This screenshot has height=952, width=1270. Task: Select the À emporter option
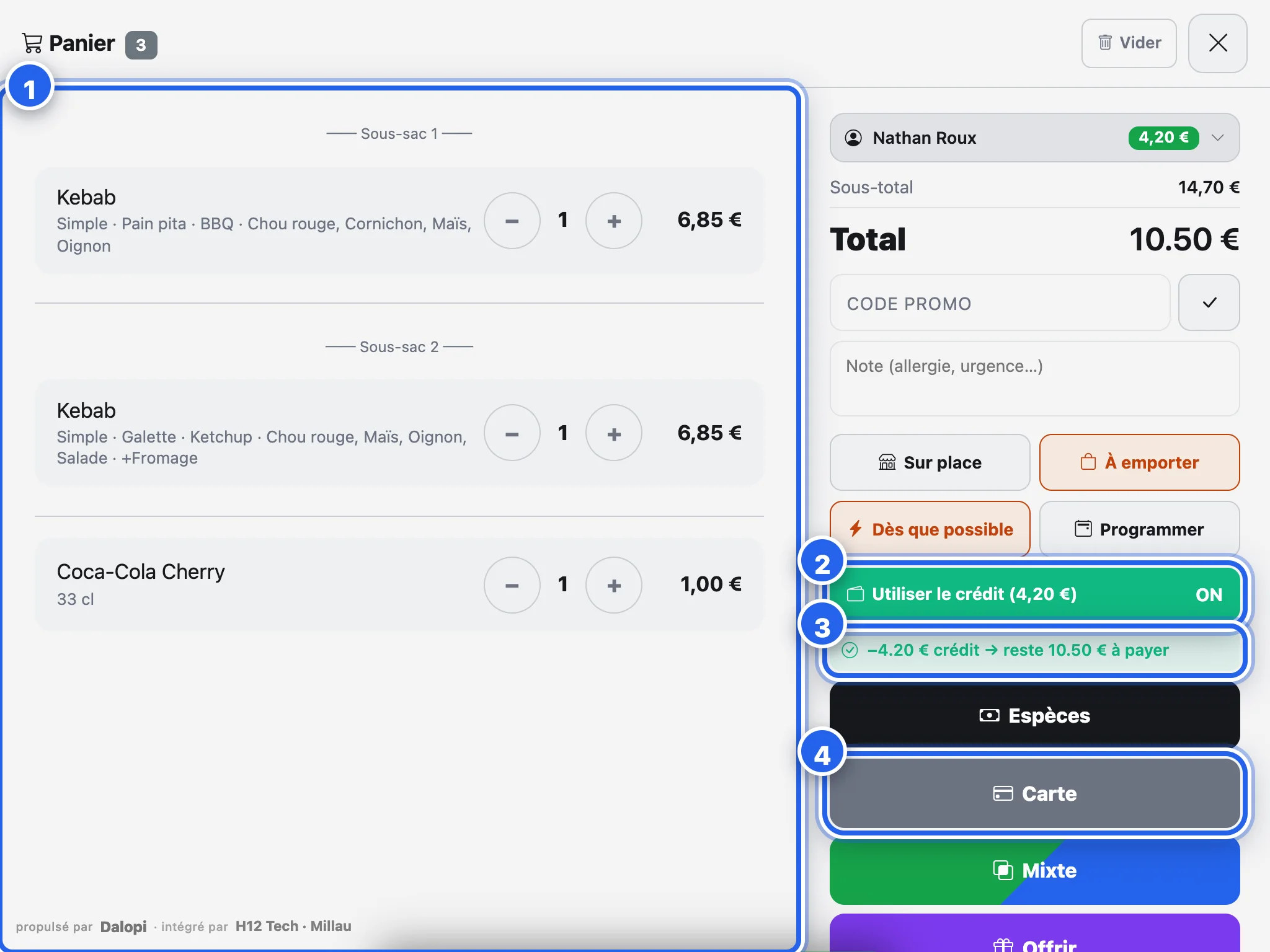[x=1139, y=462]
